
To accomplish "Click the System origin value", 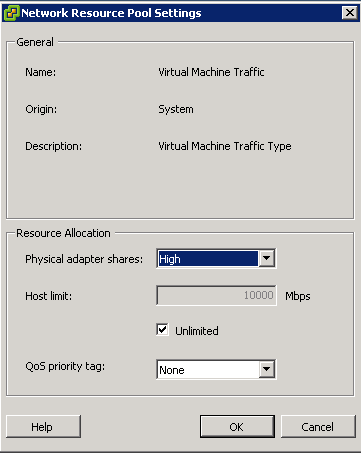I will (x=176, y=109).
